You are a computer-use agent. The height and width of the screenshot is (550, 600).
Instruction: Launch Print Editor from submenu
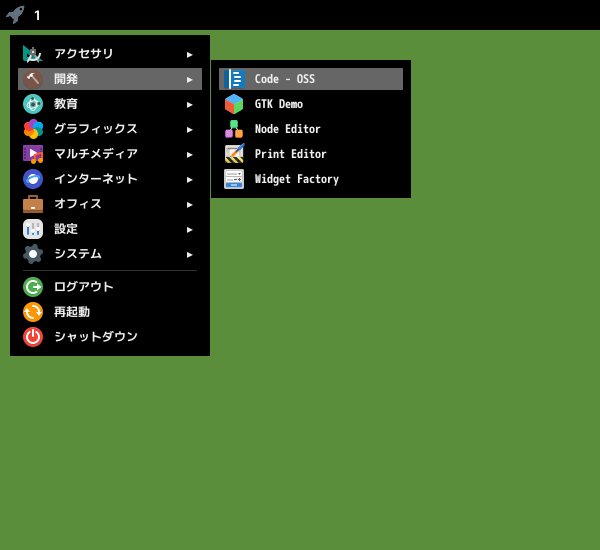[311, 154]
